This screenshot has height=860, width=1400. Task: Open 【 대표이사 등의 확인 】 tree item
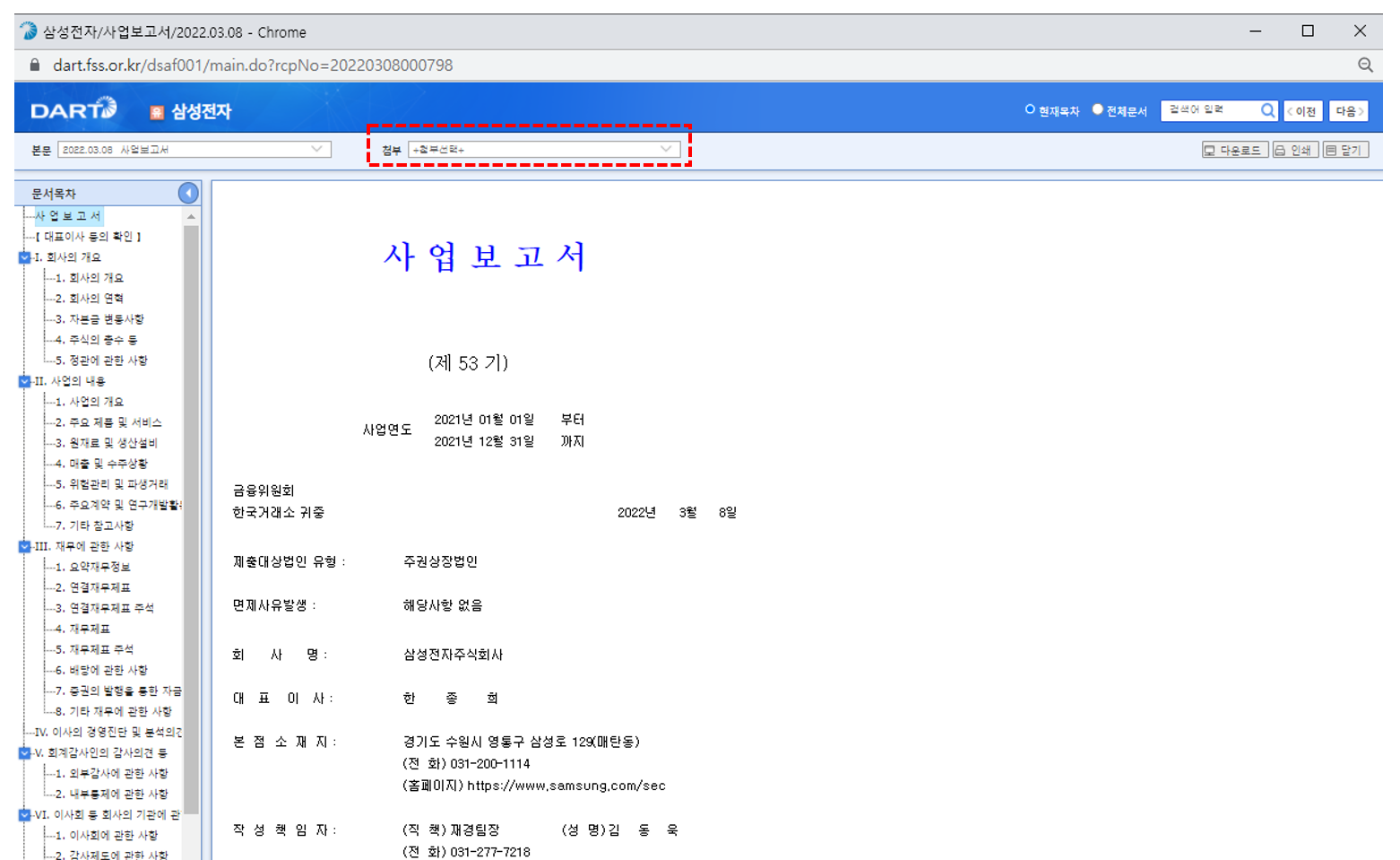click(88, 237)
